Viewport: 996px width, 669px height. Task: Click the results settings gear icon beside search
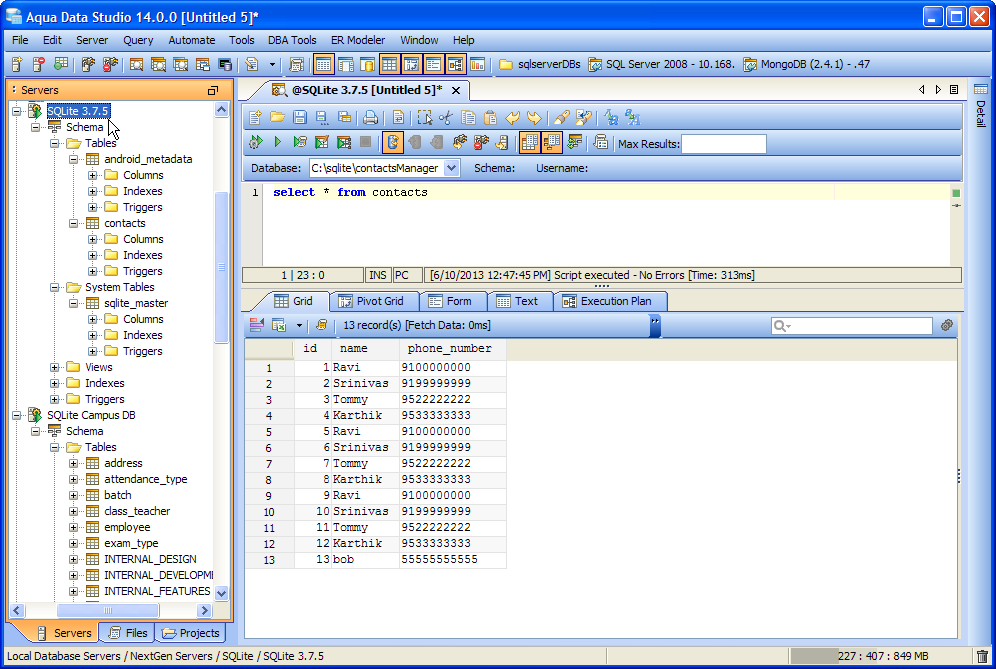[x=946, y=325]
